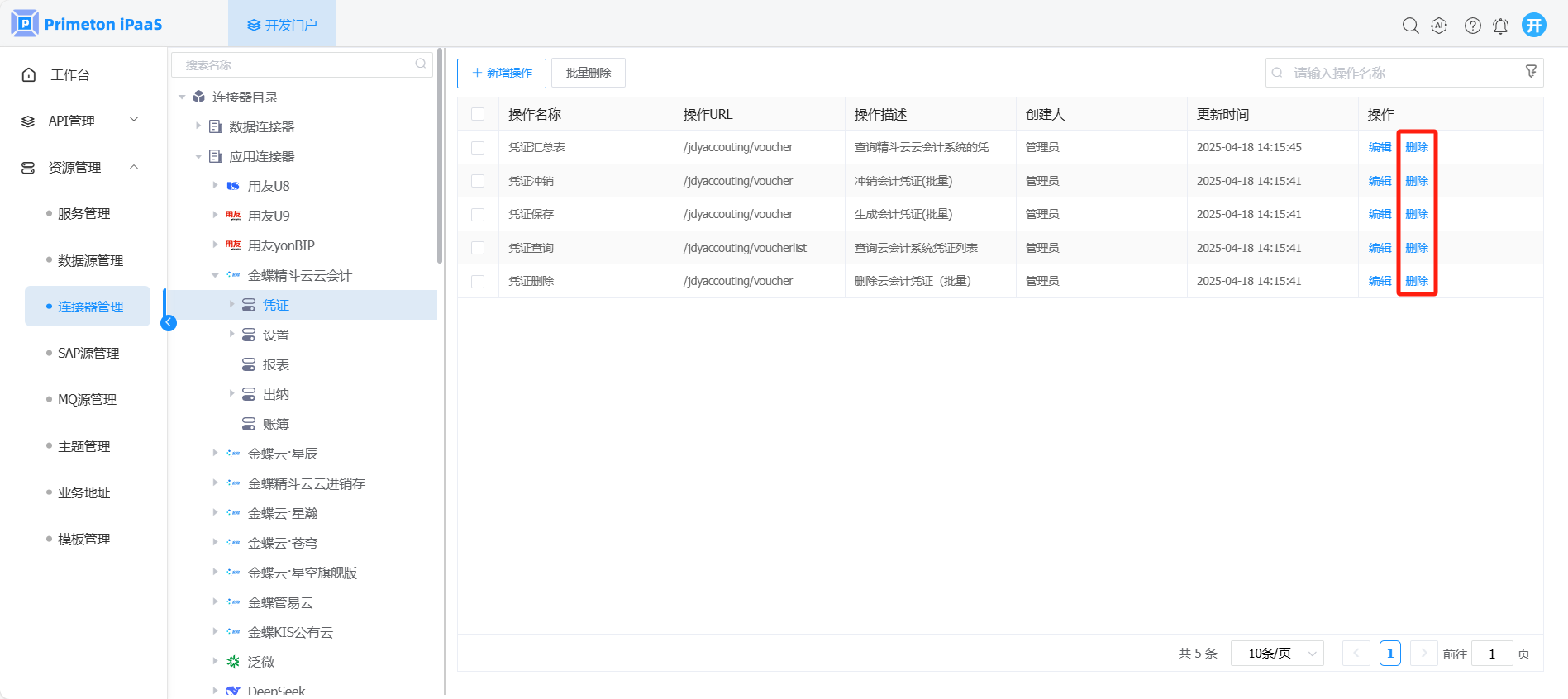The image size is (1568, 699).
Task: Tick the checkbox for 凭证汇总表 row
Action: (478, 148)
